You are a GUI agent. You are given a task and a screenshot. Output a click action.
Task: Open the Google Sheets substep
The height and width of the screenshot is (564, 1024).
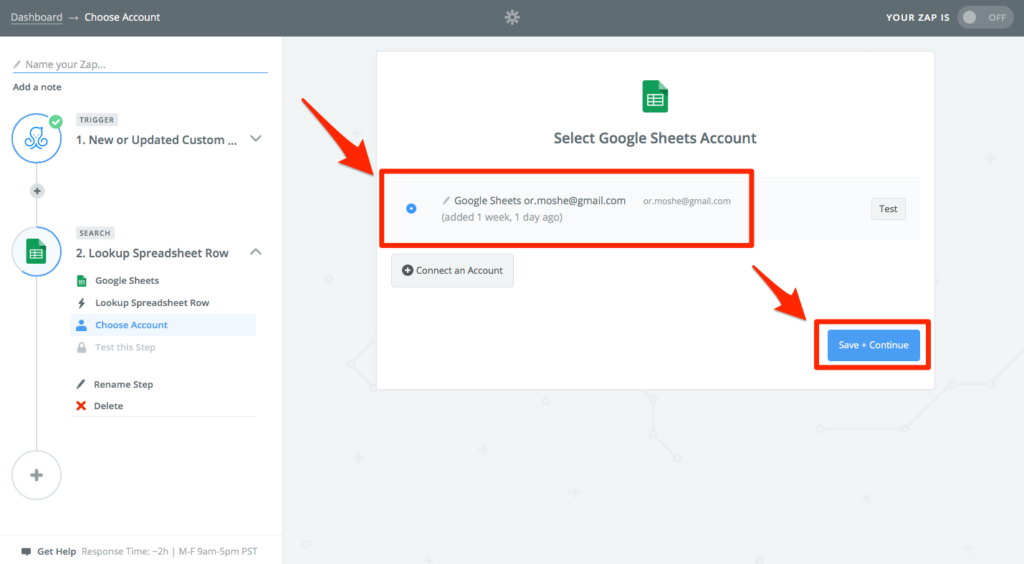127,281
